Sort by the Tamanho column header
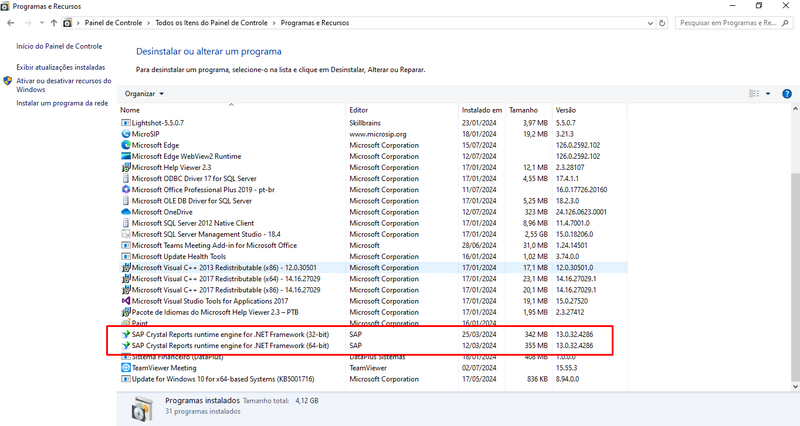The height and width of the screenshot is (426, 800). [x=523, y=110]
